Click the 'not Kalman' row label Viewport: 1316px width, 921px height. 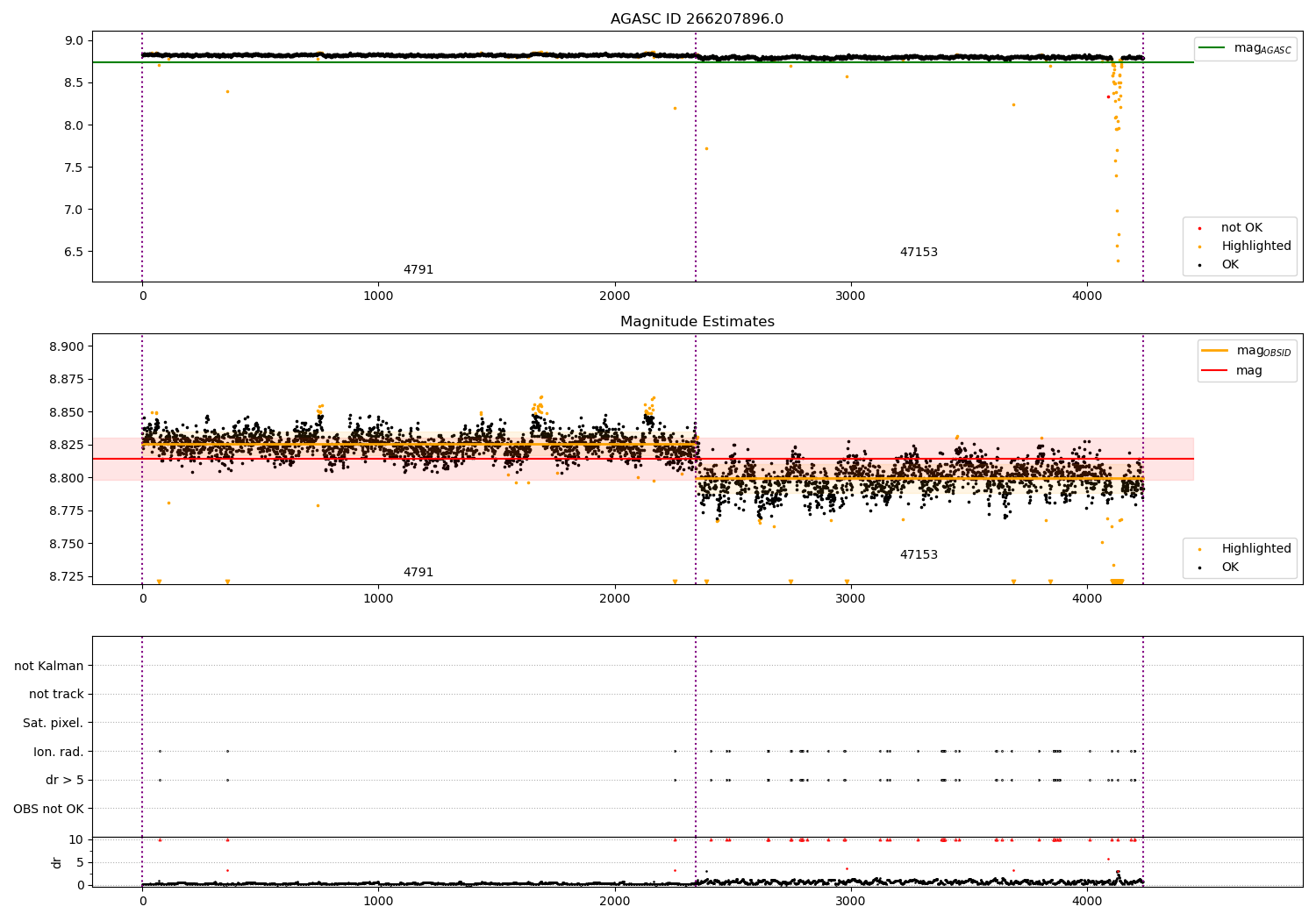(x=49, y=667)
